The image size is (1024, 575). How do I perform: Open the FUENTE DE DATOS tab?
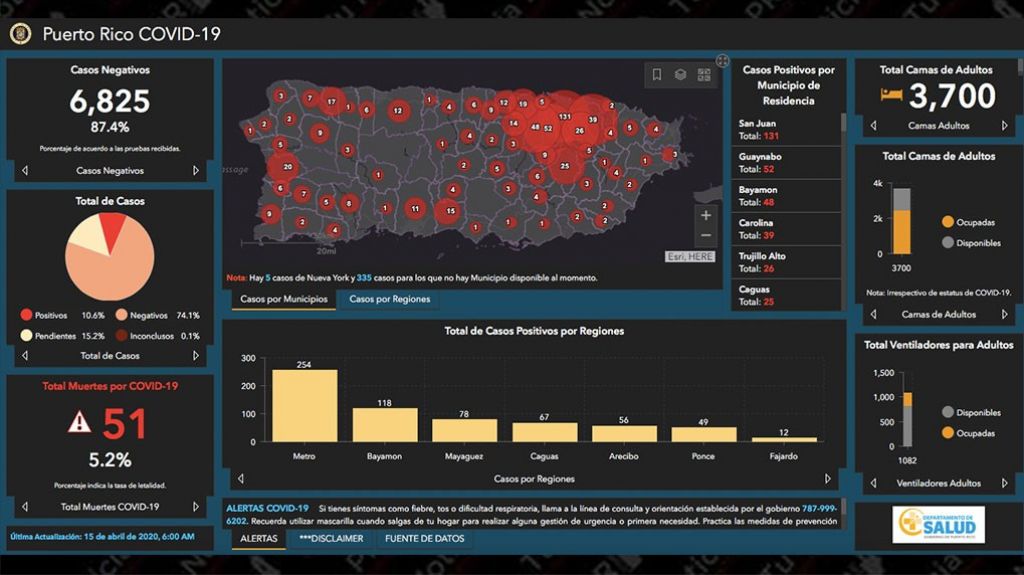coord(424,538)
